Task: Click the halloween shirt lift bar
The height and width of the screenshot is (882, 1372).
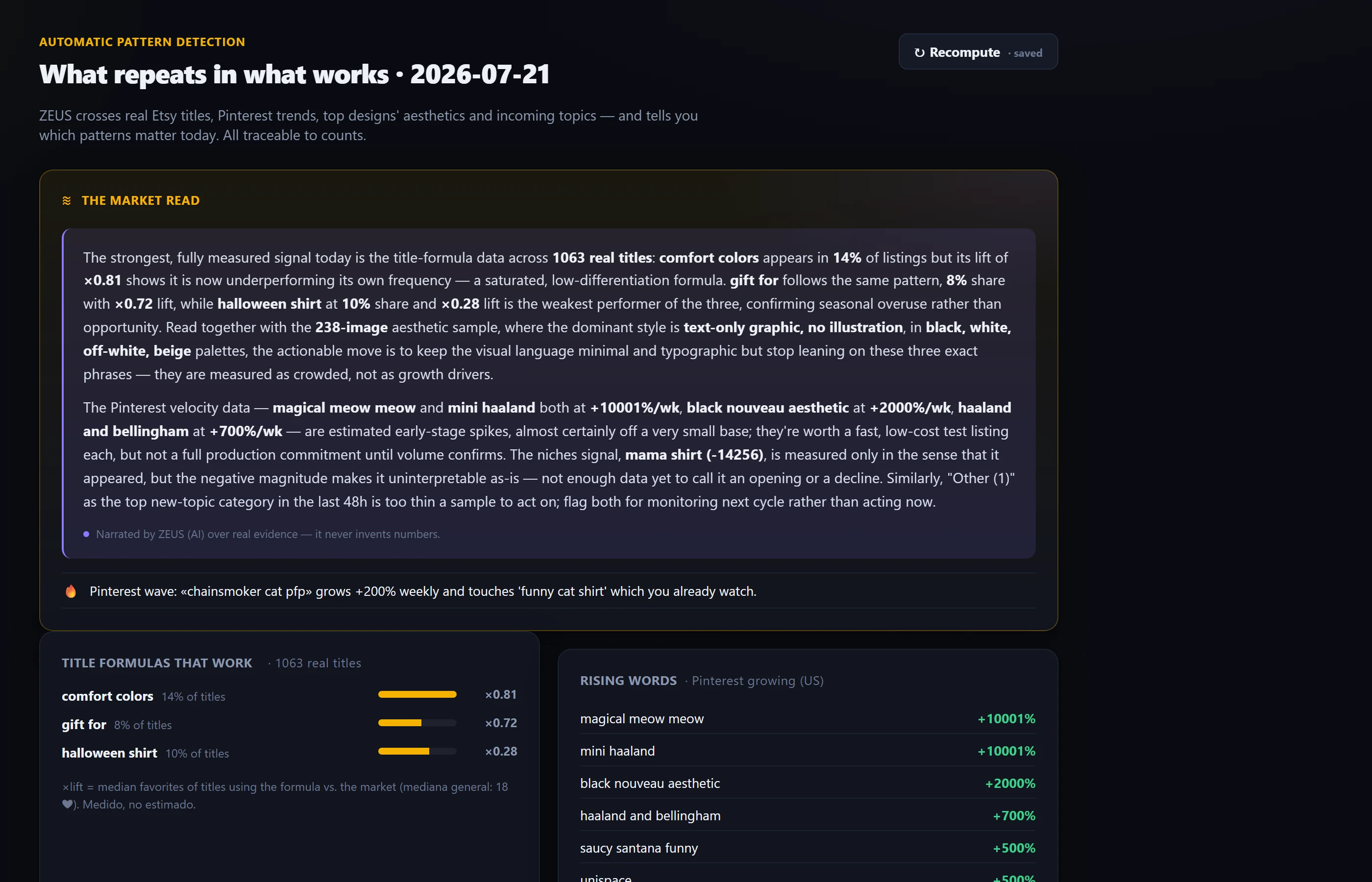Action: 417,751
